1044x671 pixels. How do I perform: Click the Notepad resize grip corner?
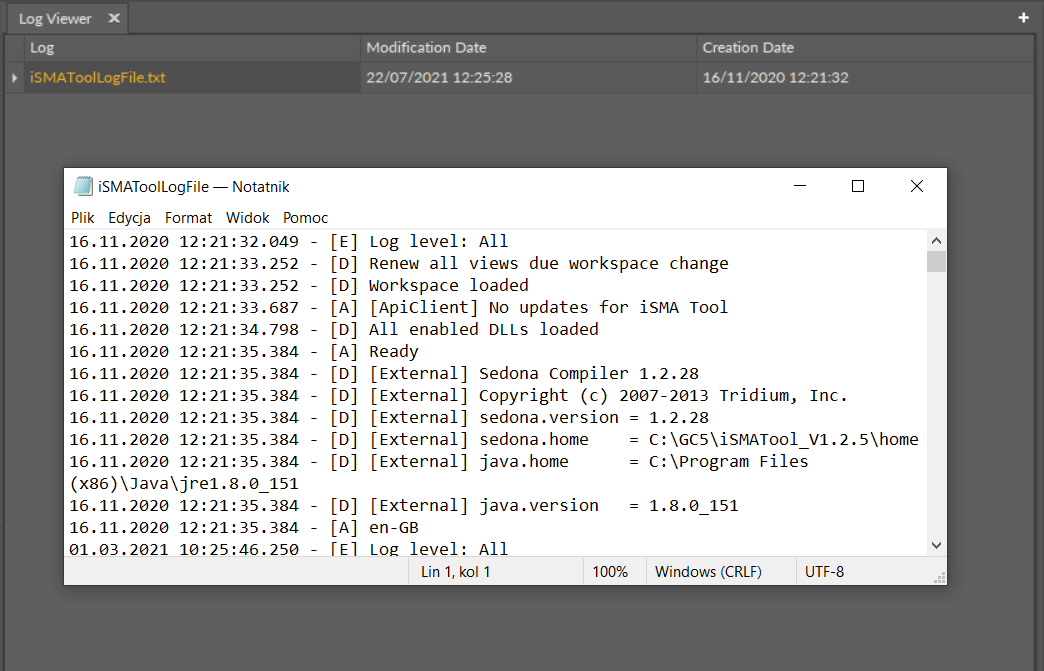coord(939,577)
